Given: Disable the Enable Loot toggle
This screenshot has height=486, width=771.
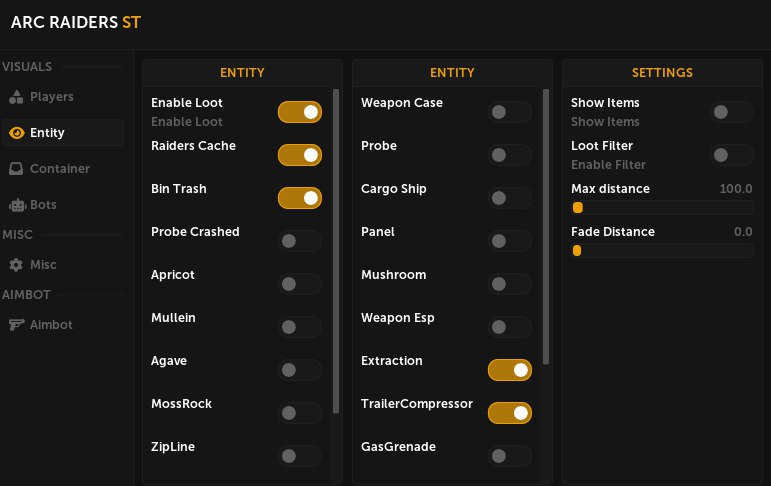Looking at the screenshot, I should tap(300, 112).
